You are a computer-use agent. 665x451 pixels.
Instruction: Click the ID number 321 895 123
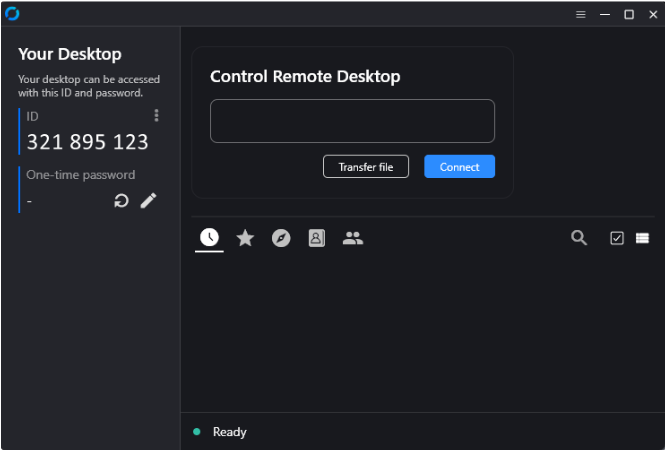click(87, 142)
